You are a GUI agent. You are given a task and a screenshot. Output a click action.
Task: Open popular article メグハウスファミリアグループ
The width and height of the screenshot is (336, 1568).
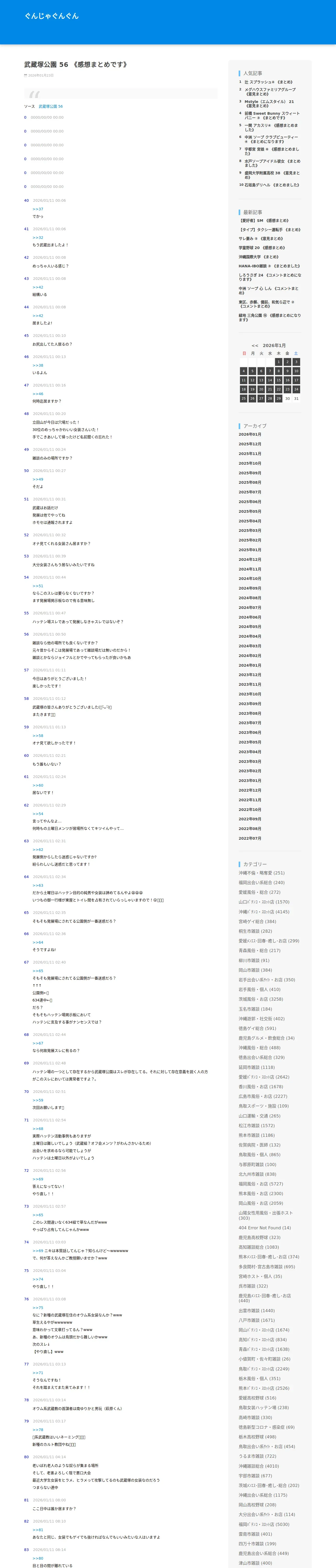point(270,92)
